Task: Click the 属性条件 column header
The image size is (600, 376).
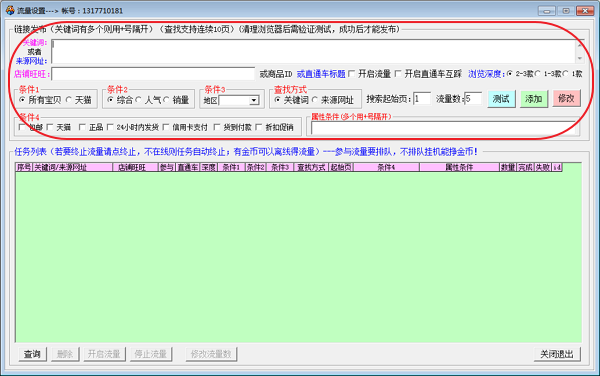Action: point(460,167)
